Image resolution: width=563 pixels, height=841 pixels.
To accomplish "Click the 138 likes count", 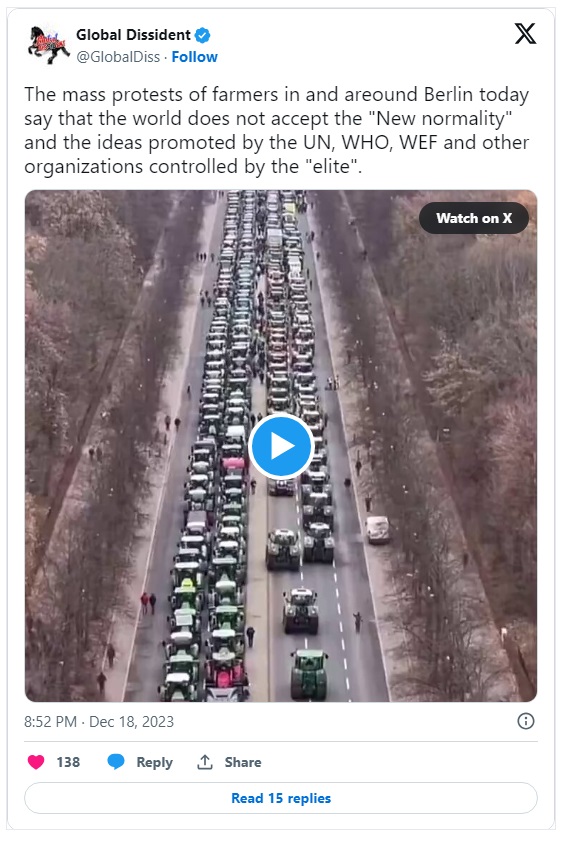I will 68,762.
